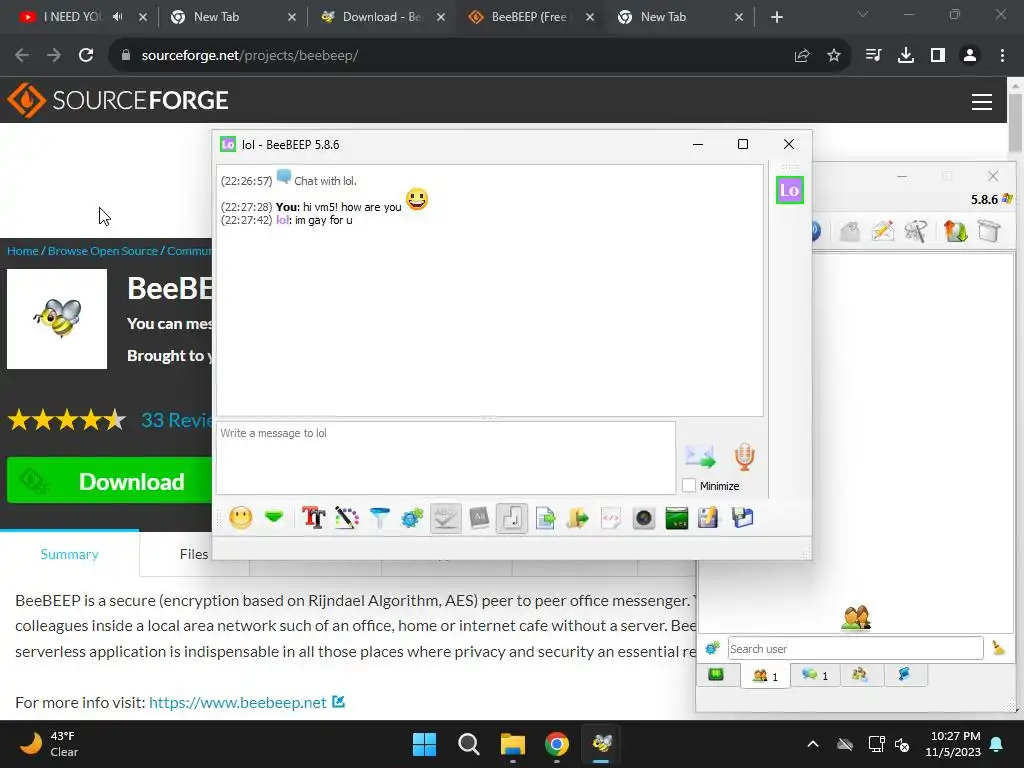The width and height of the screenshot is (1024, 768).
Task: Toggle Chrome side panel icon
Action: pos(938,56)
